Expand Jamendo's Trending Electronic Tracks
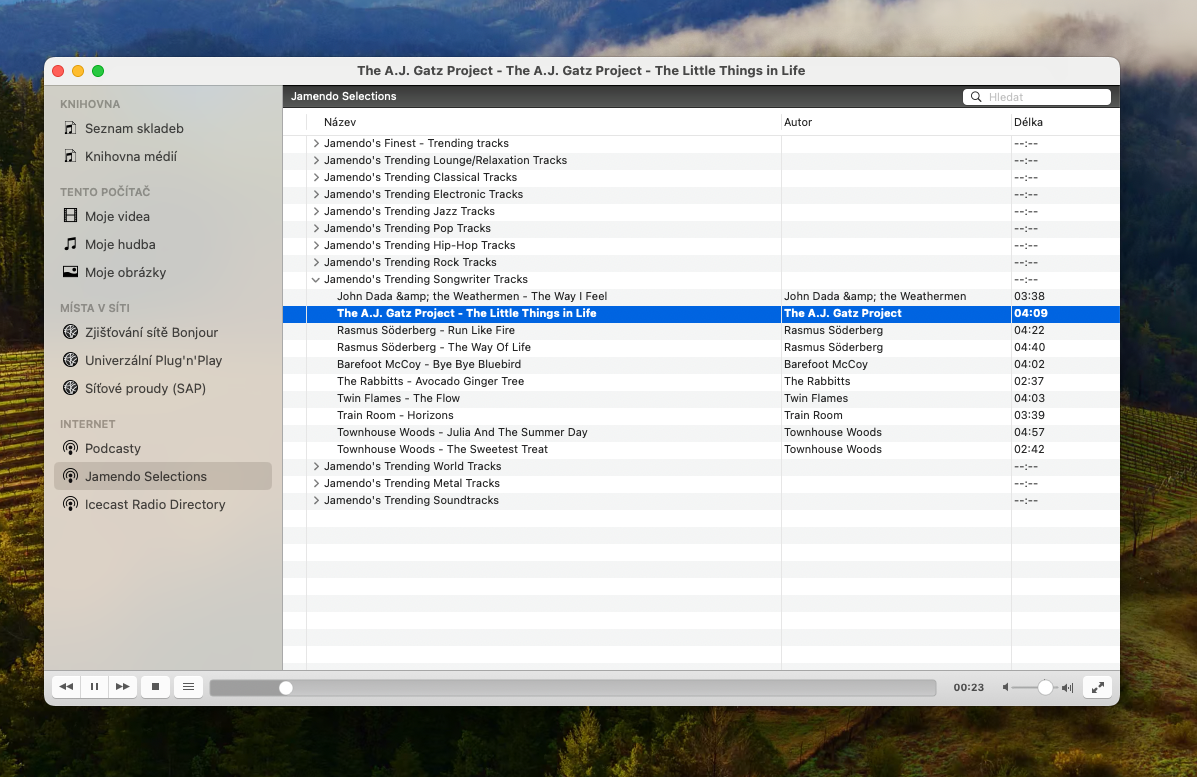Viewport: 1197px width, 777px height. click(316, 195)
